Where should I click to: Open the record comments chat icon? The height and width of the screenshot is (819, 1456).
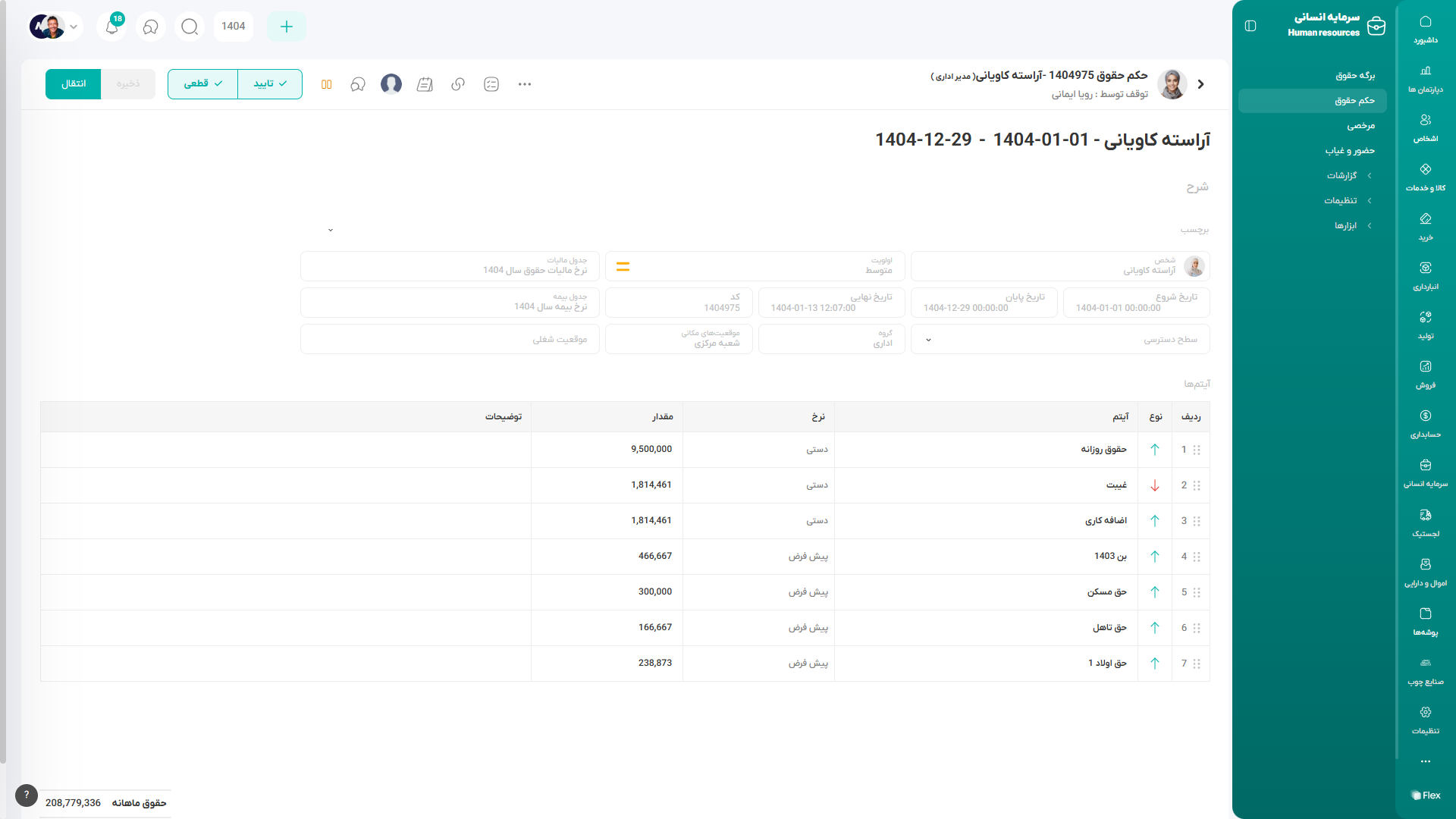tap(358, 84)
